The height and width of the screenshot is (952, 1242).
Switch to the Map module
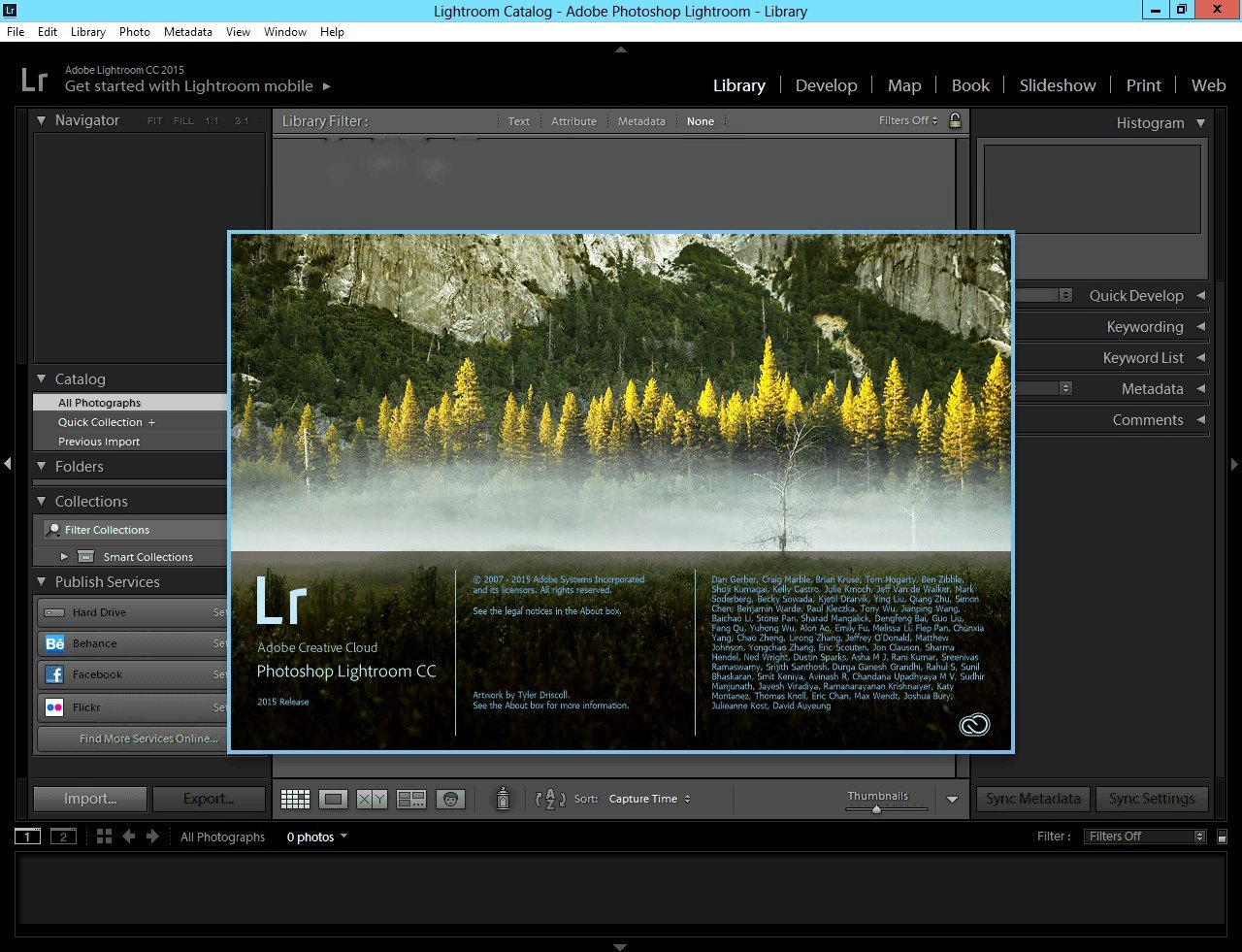coord(904,85)
